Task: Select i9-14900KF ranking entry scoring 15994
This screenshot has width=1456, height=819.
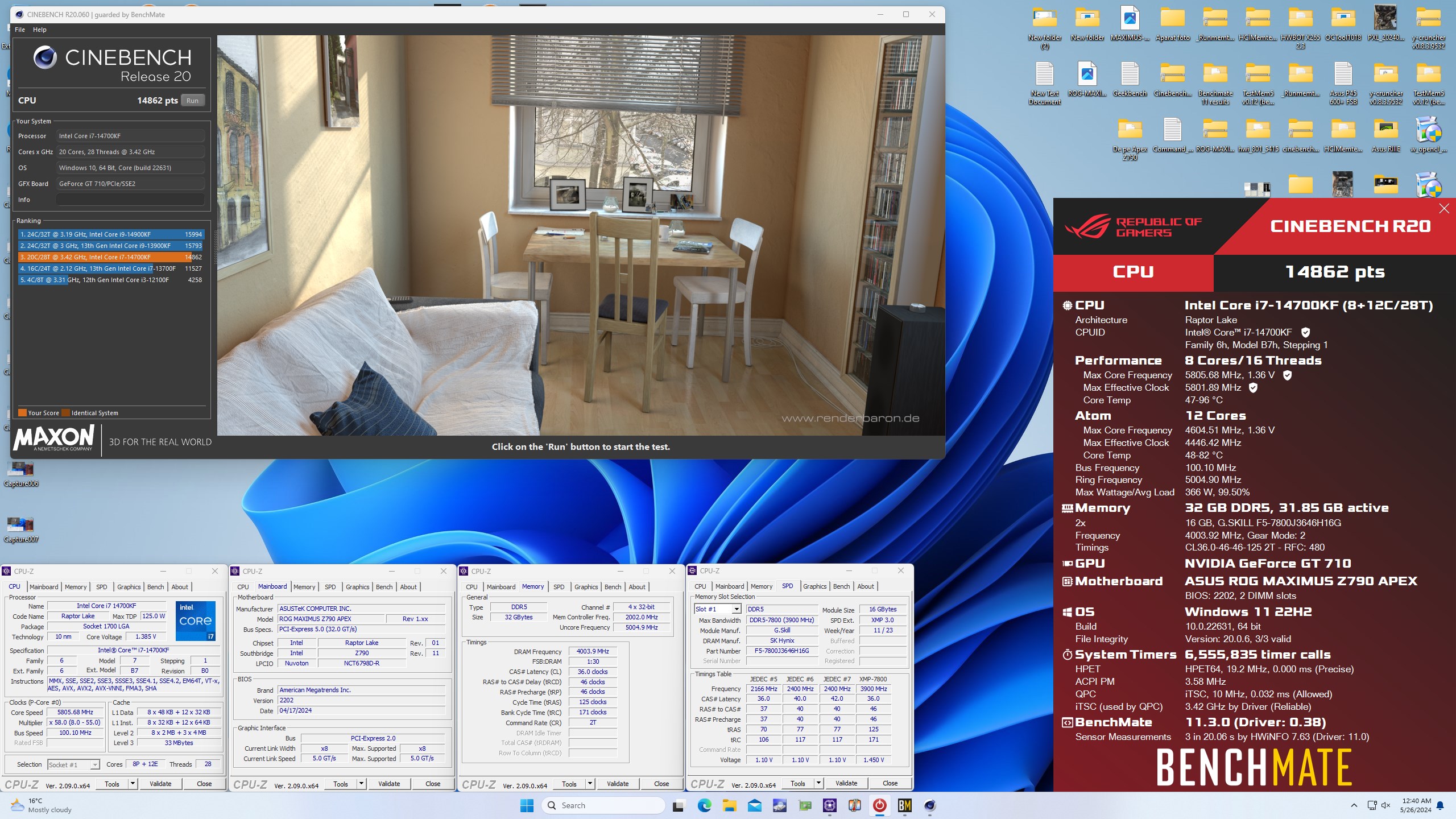Action: click(111, 234)
